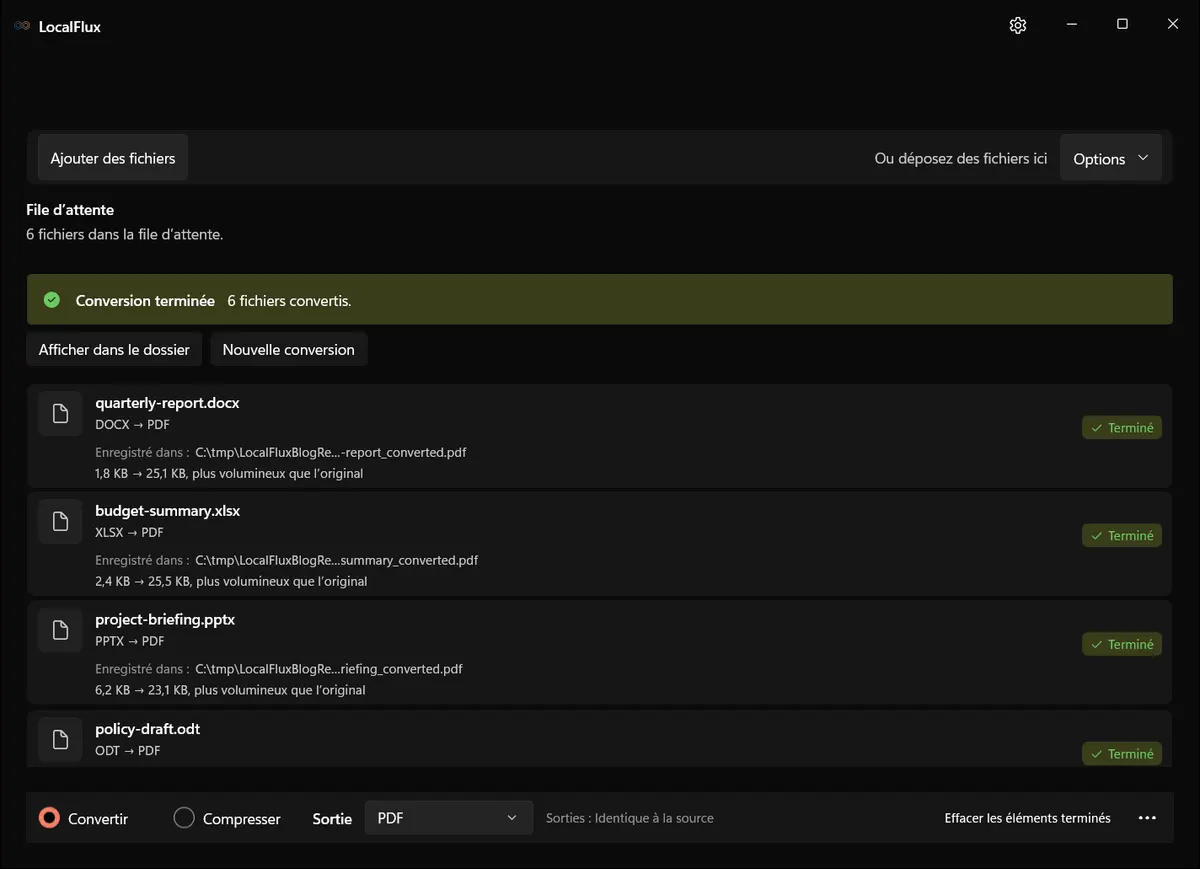Click the ODT → PDF label

(128, 751)
